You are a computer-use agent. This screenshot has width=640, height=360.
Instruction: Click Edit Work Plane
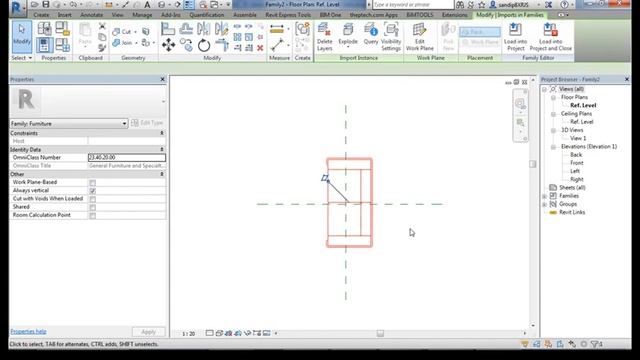point(420,37)
